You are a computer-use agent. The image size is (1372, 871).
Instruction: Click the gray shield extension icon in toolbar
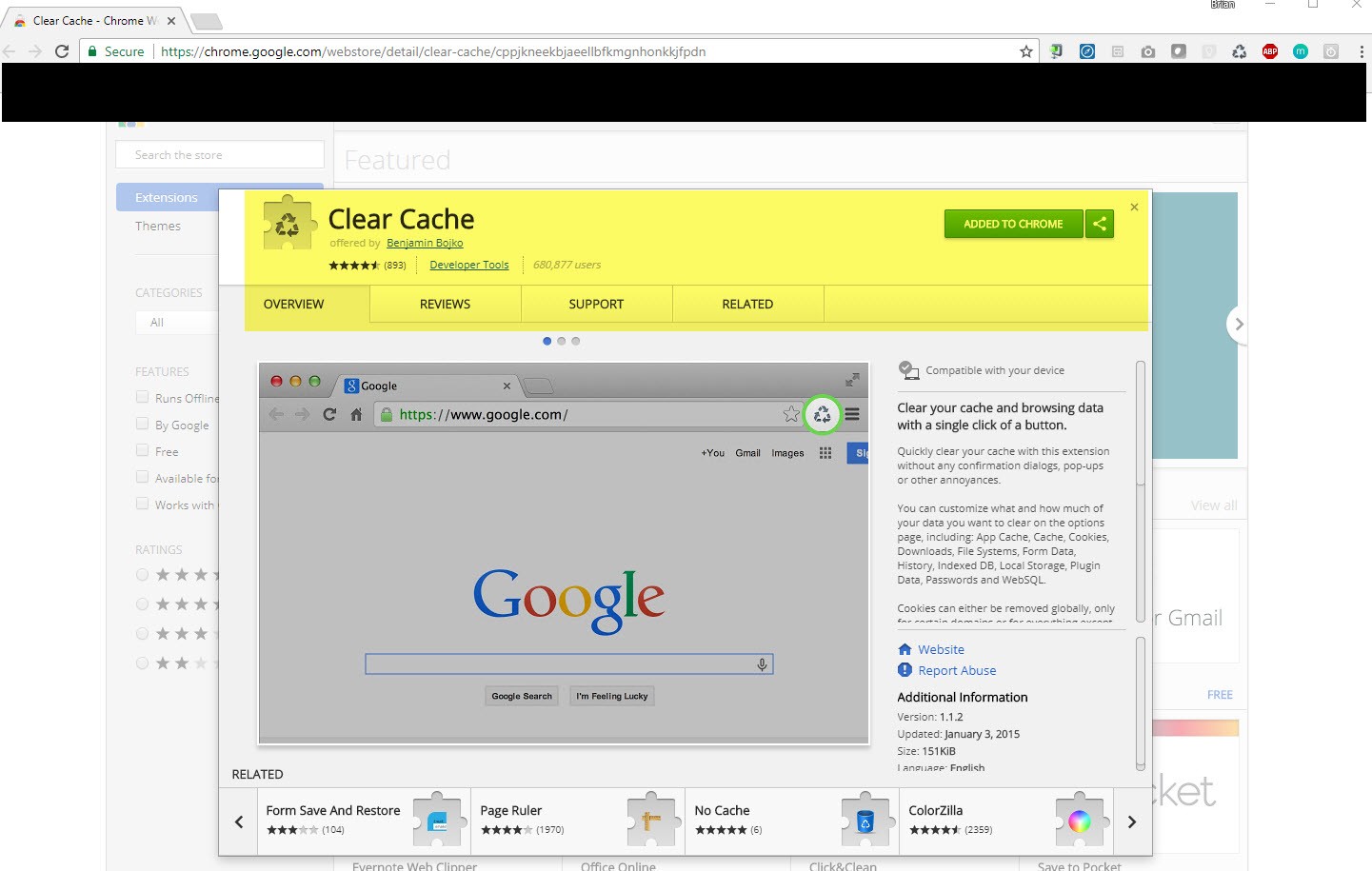point(1209,51)
